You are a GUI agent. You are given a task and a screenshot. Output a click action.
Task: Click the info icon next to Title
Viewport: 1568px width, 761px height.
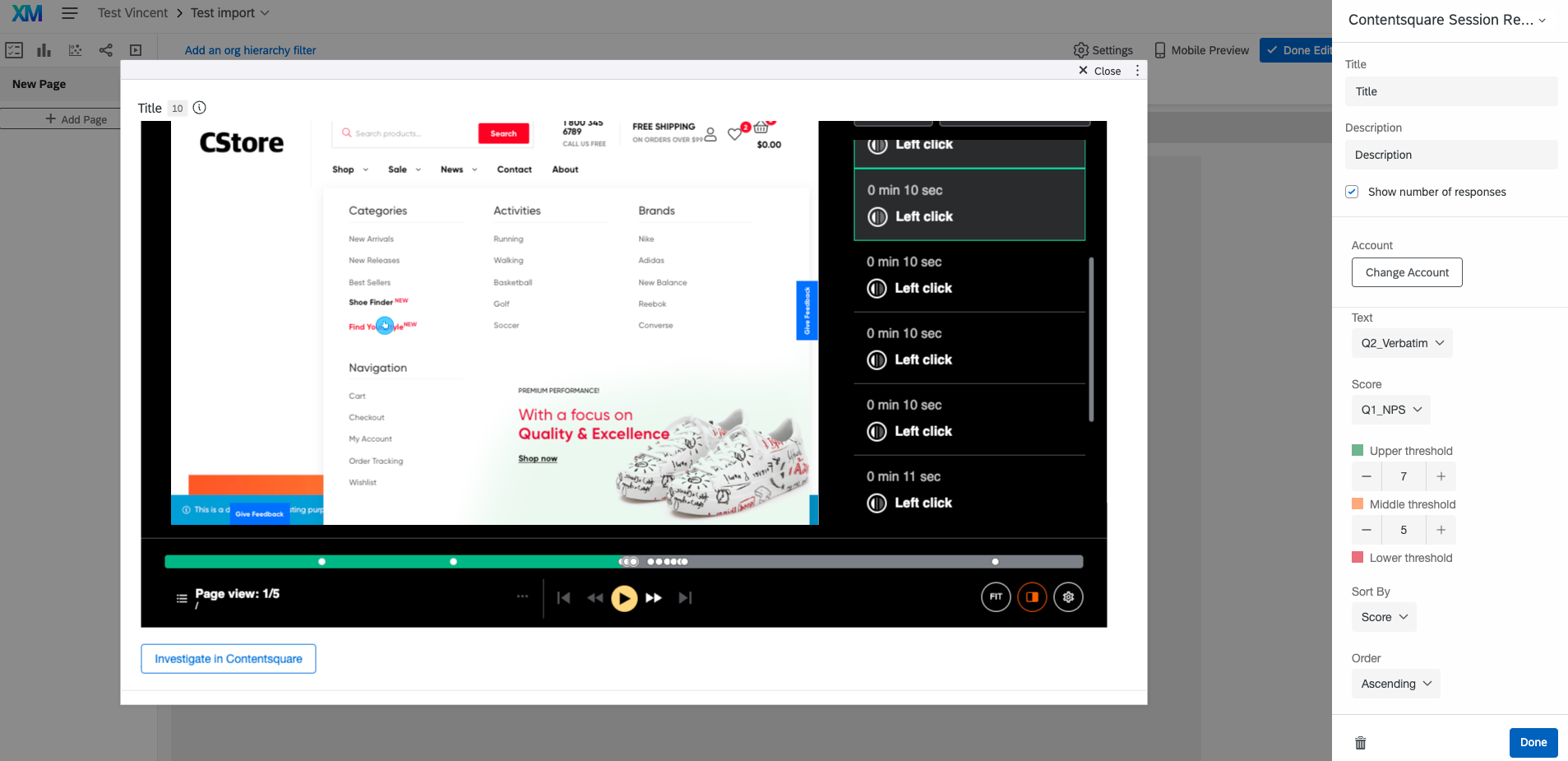coord(199,107)
